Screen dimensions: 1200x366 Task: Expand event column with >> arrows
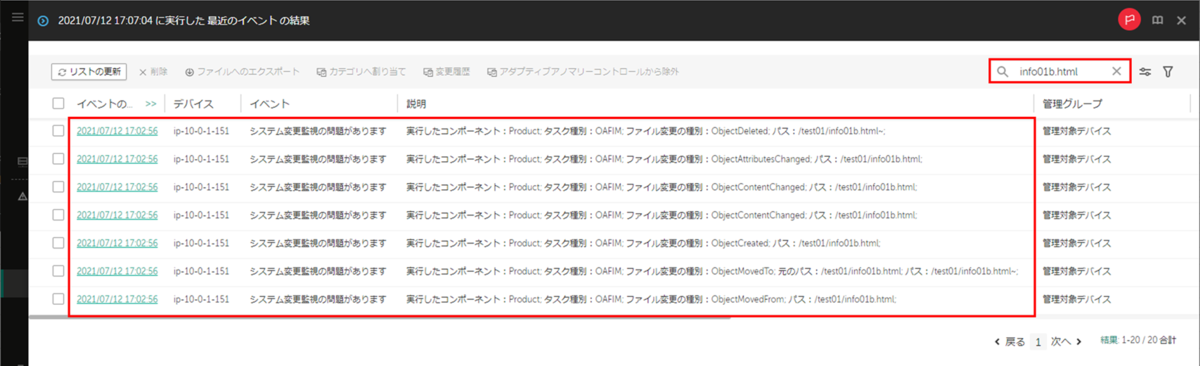[151, 103]
